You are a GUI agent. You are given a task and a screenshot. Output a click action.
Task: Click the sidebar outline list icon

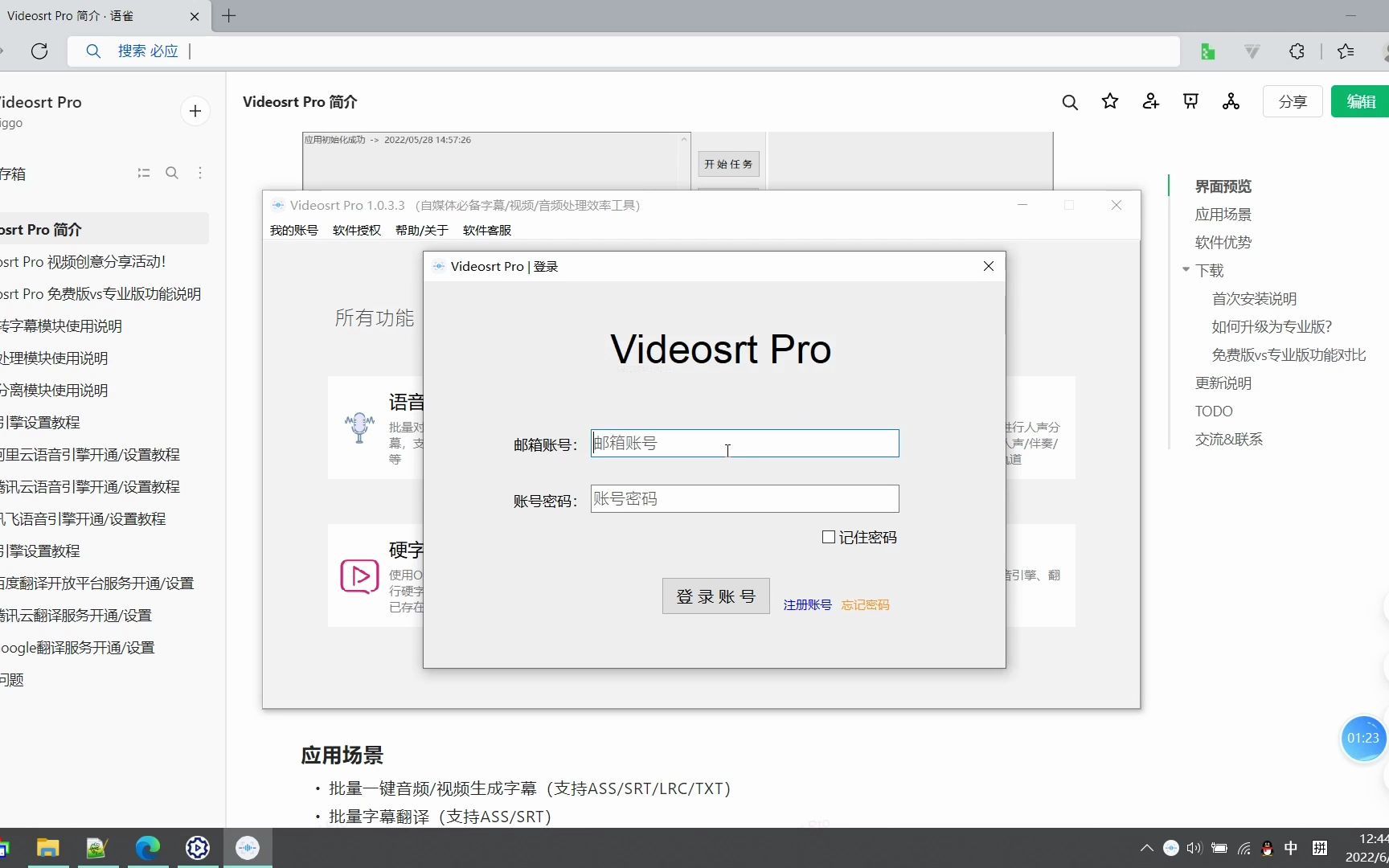click(x=144, y=173)
